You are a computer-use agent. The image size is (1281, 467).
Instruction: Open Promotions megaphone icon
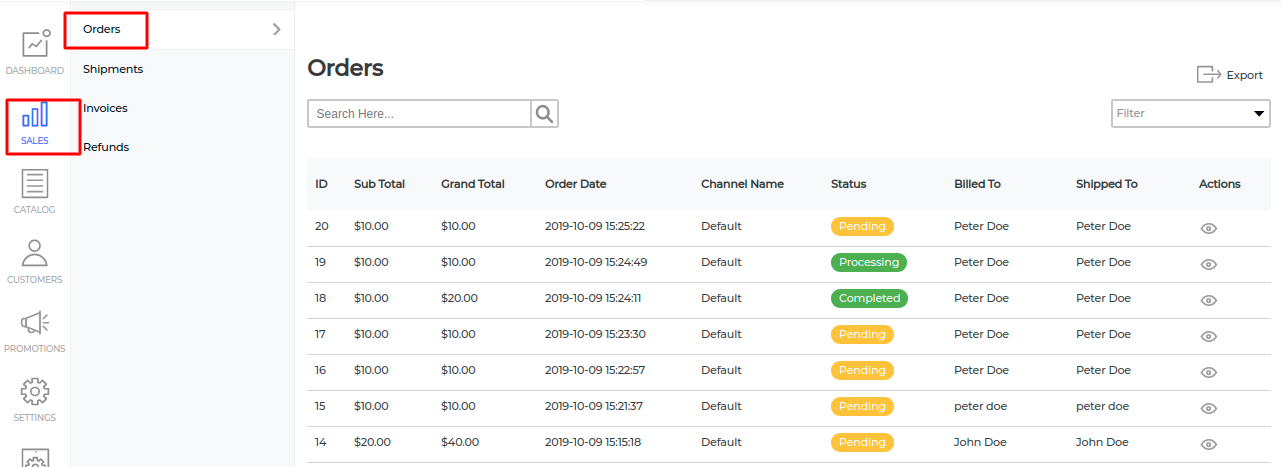35,322
